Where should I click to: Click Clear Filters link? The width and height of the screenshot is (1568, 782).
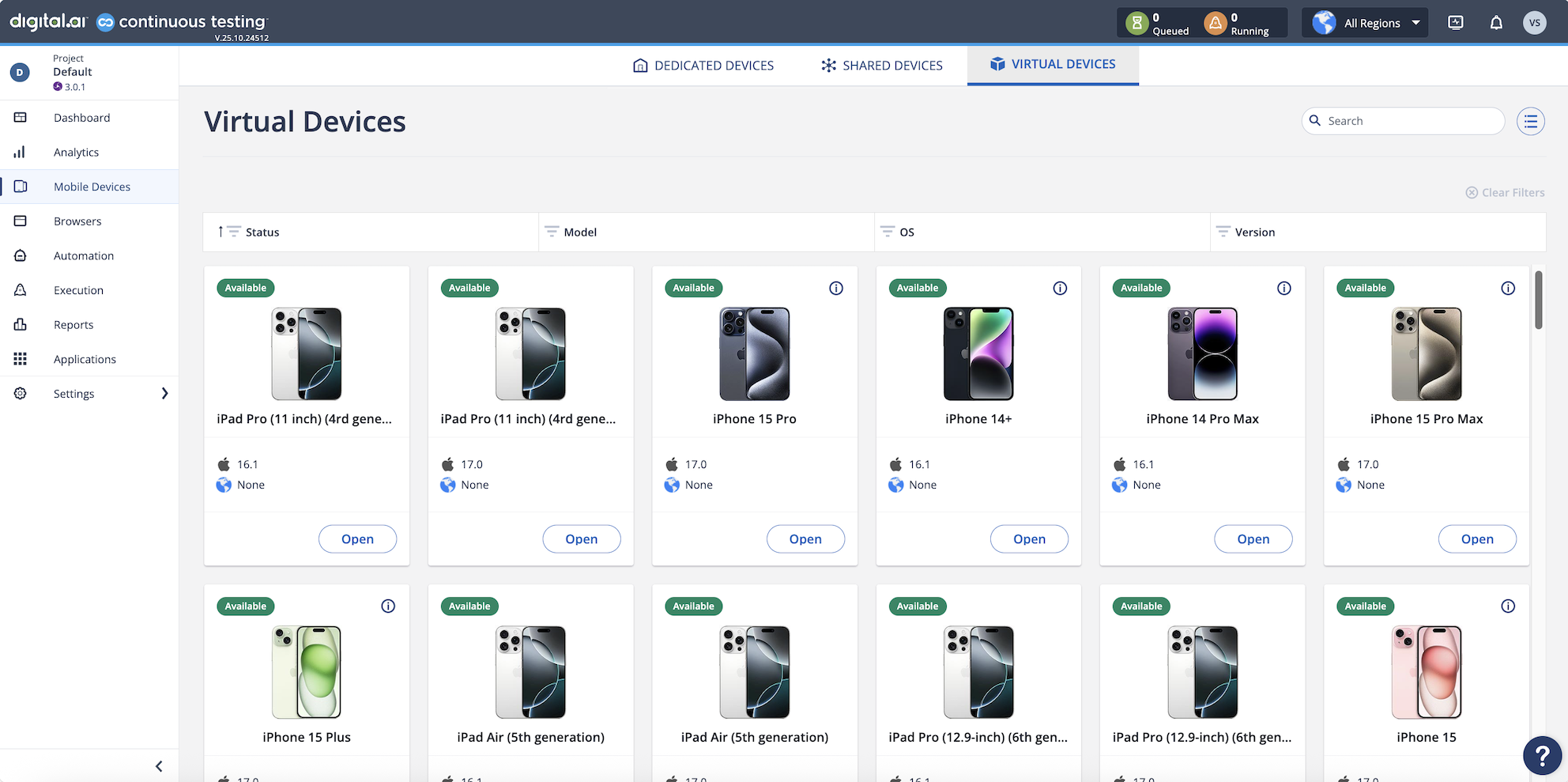click(x=1505, y=193)
